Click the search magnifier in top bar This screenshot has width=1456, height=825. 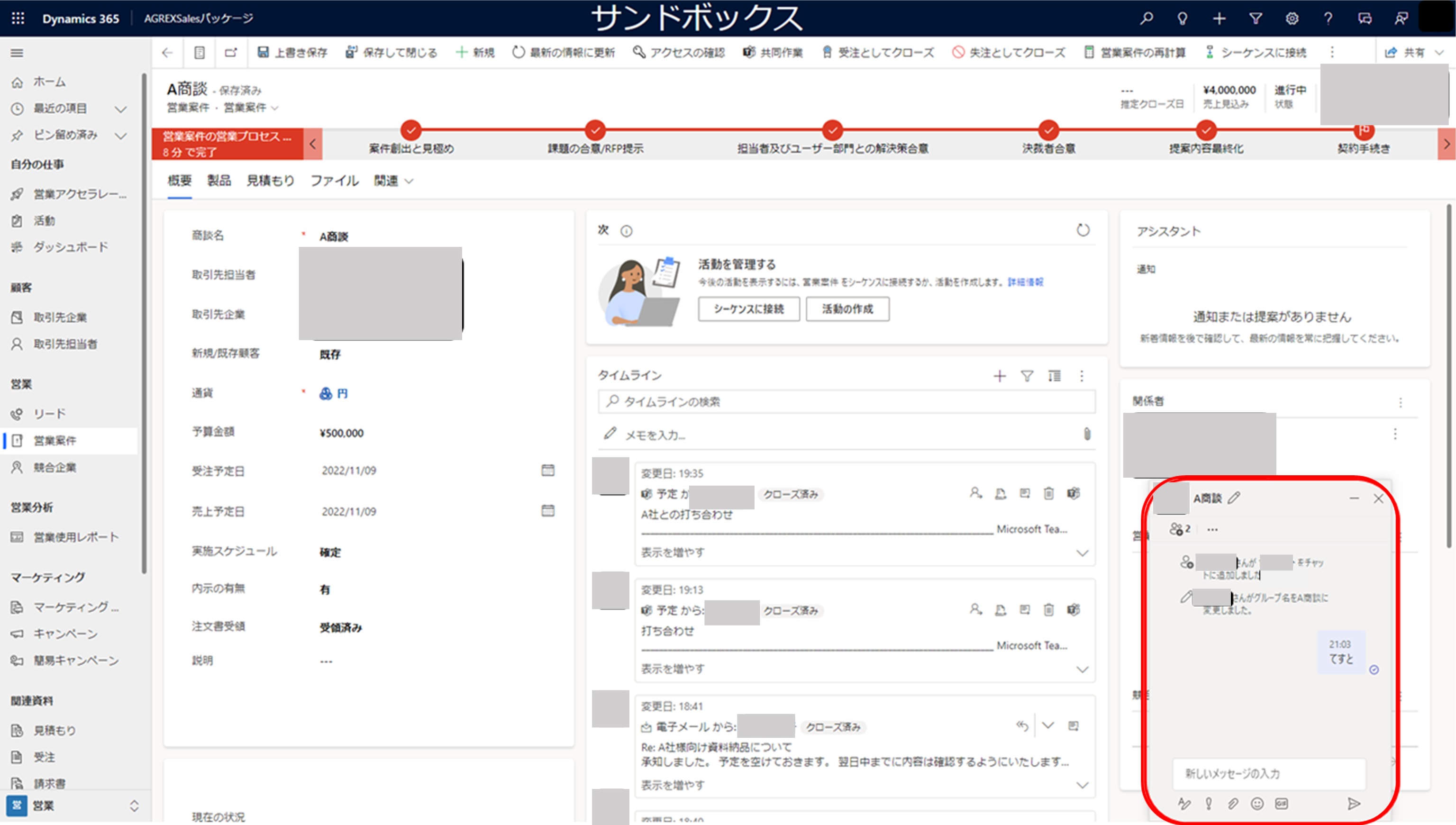(1146, 18)
